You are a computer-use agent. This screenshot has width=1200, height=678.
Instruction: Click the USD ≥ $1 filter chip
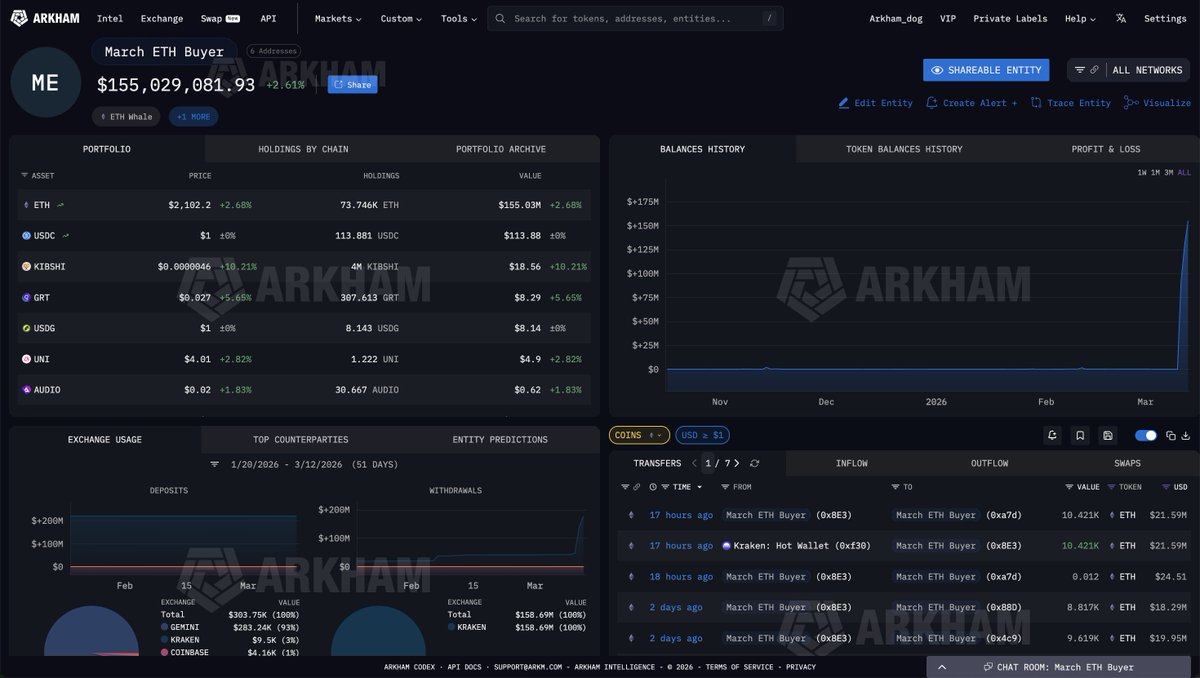pos(703,435)
